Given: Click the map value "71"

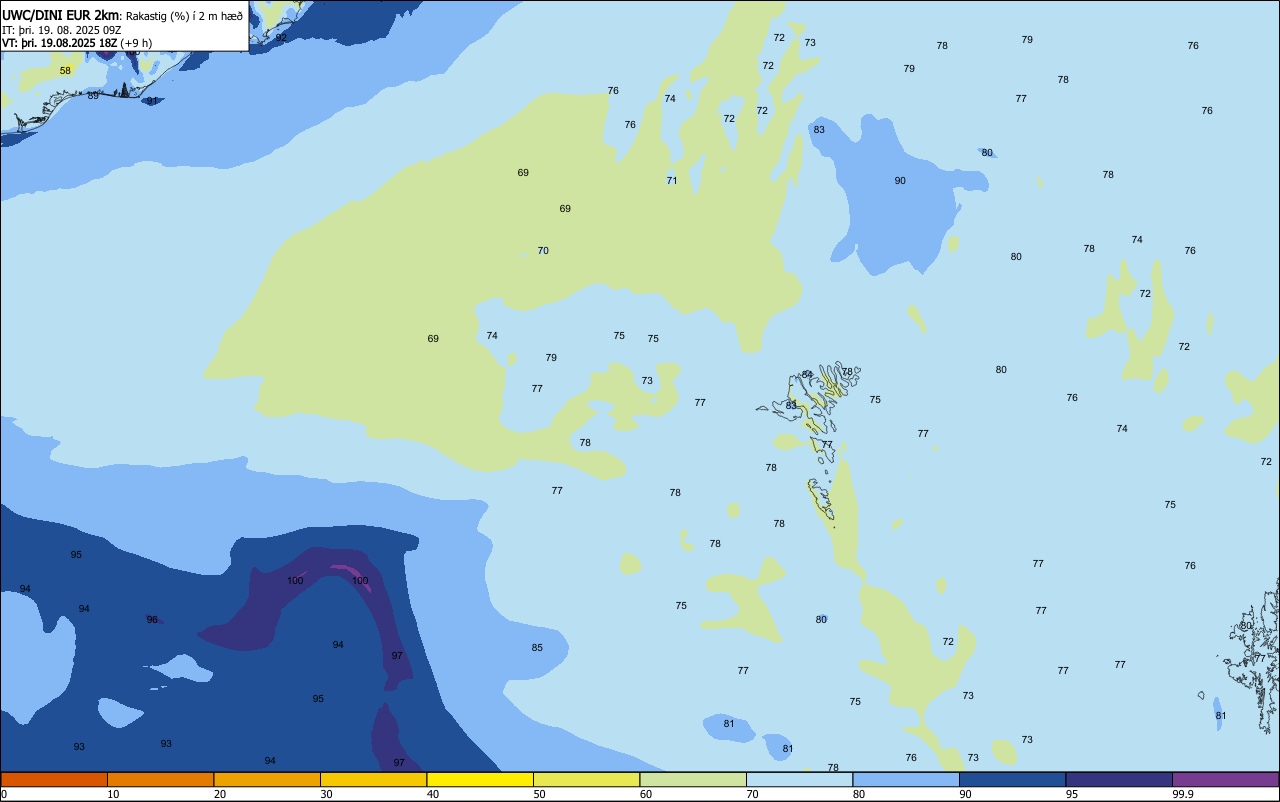Looking at the screenshot, I should (672, 181).
